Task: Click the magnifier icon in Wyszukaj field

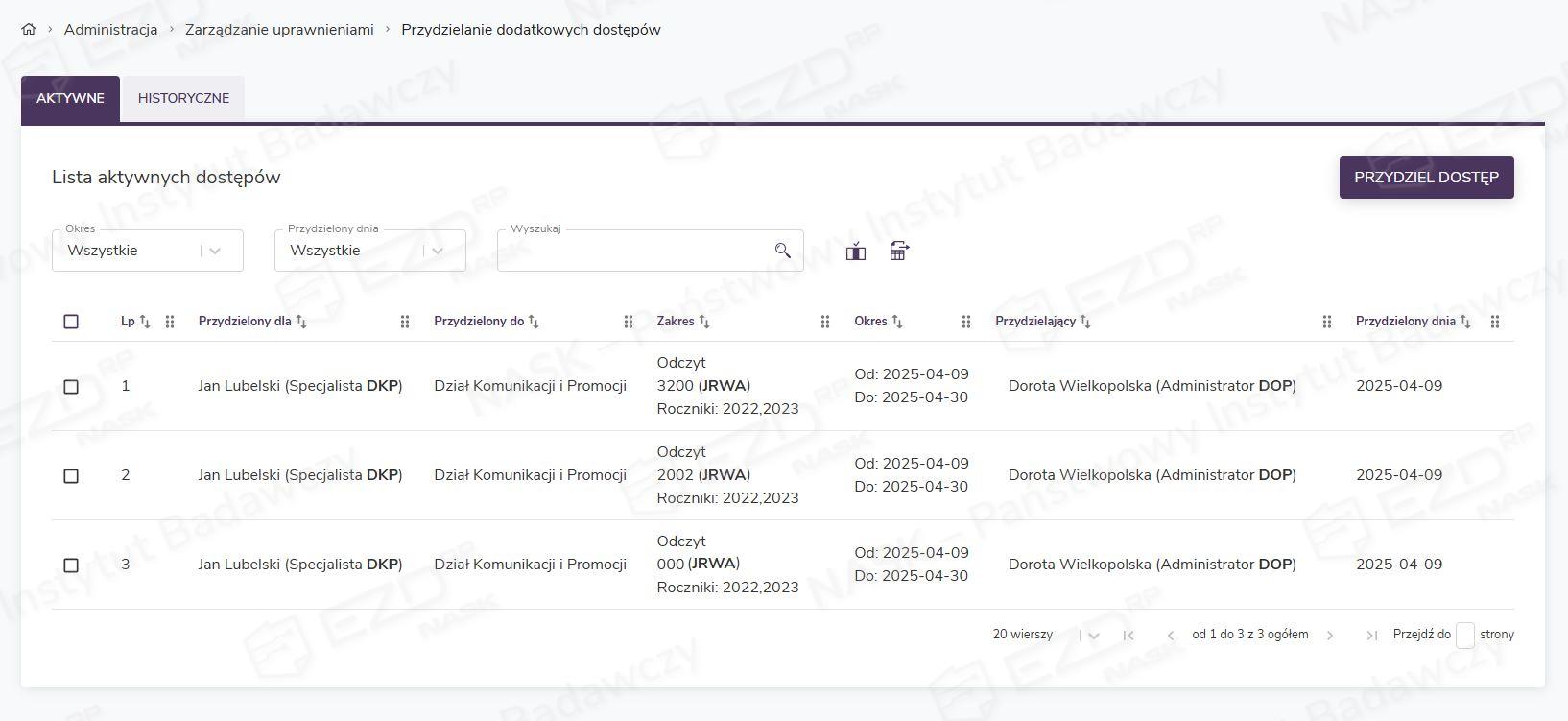Action: pyautogui.click(x=782, y=251)
